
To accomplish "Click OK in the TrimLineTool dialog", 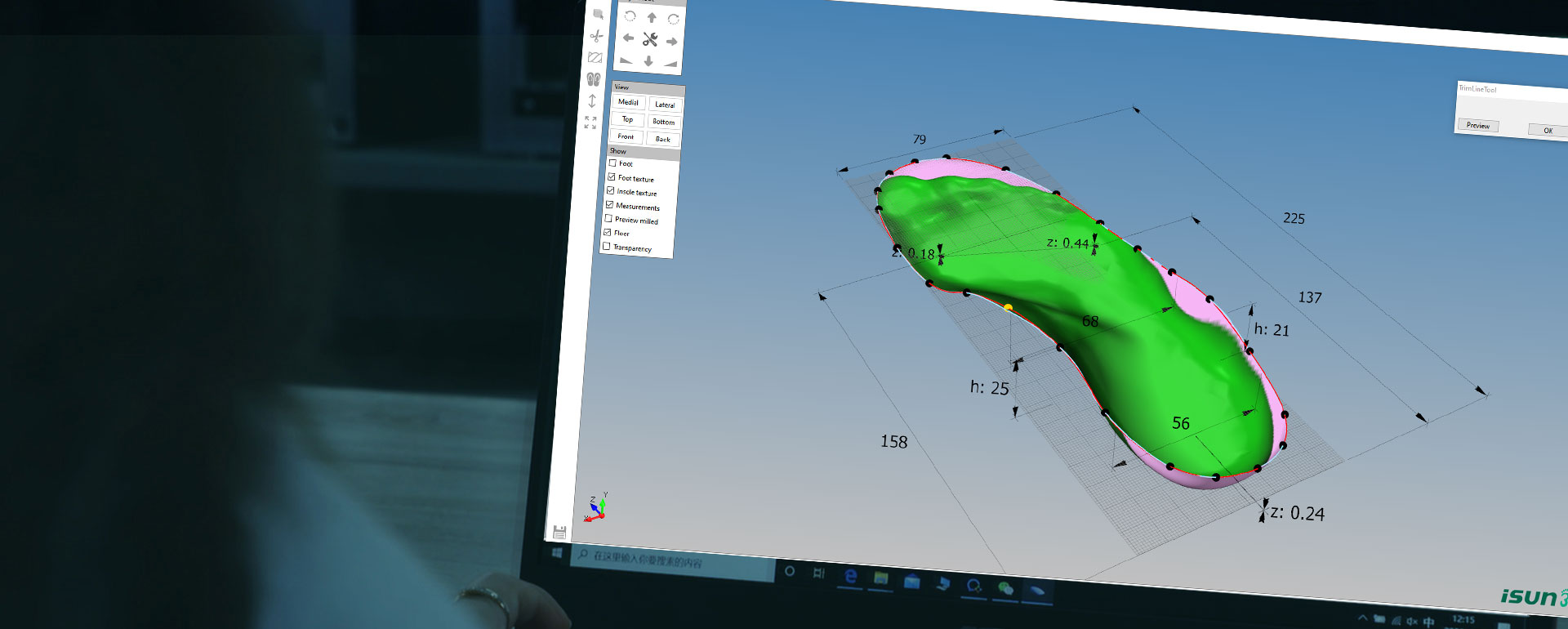I will (1547, 130).
